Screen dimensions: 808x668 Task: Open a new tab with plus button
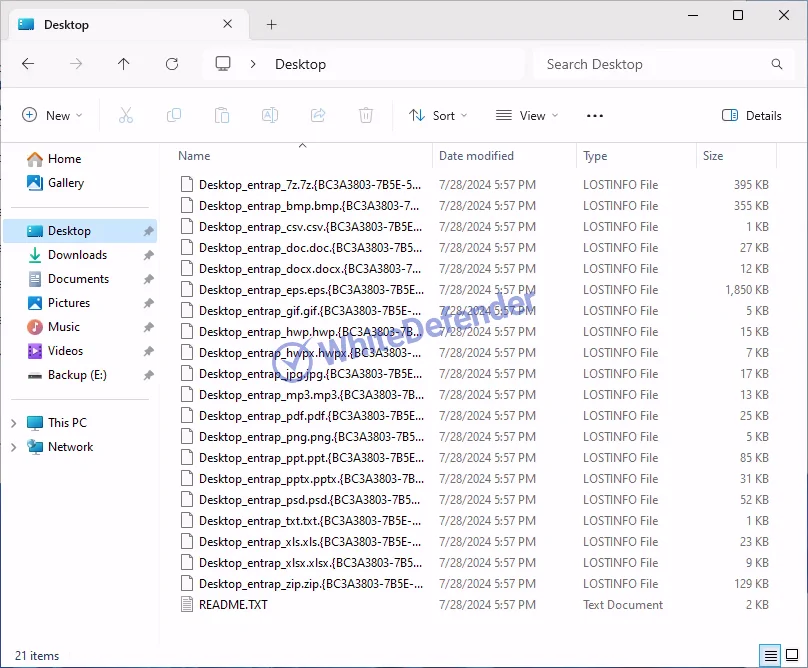tap(271, 25)
